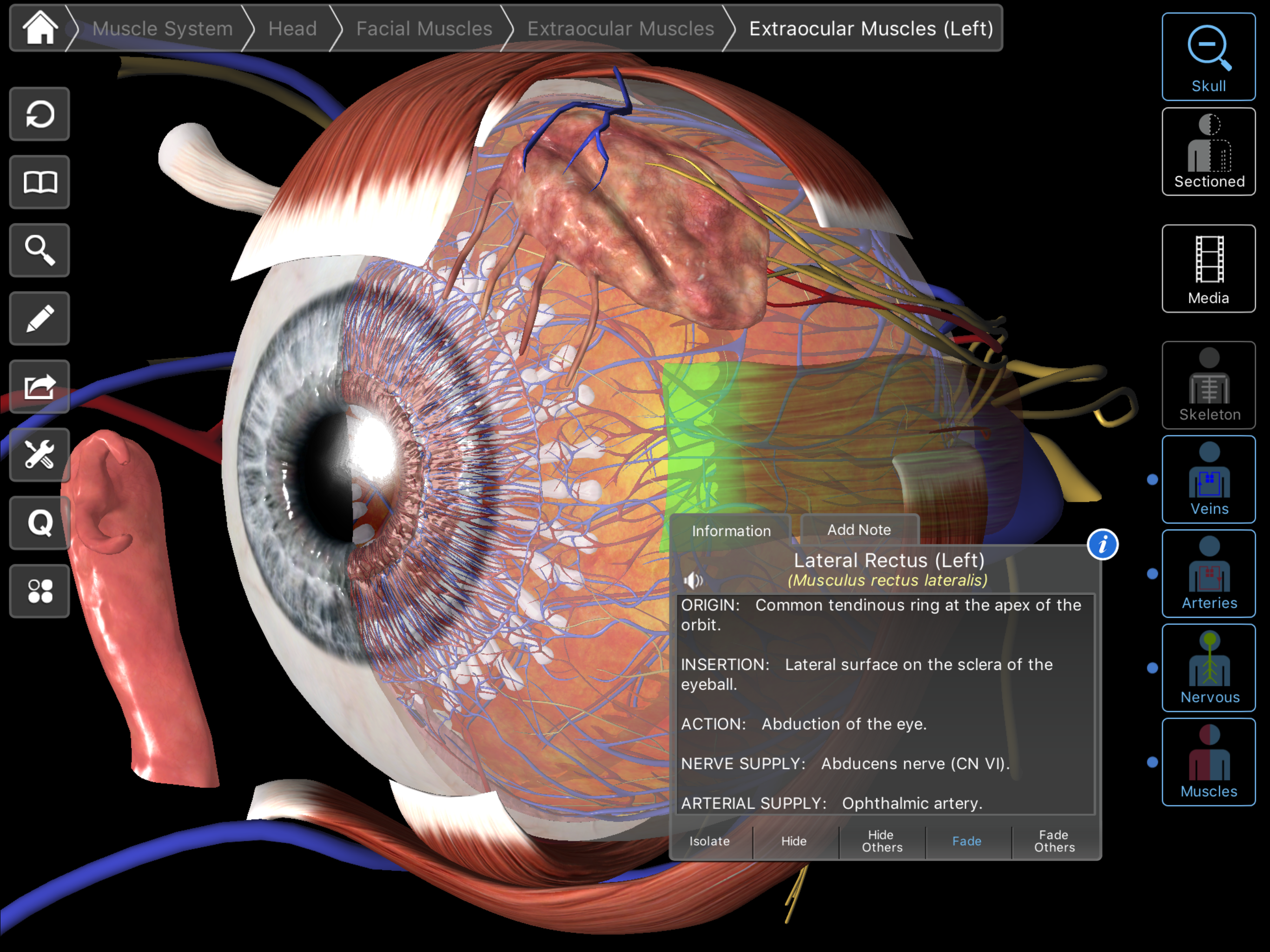Tap the share export icon

(x=40, y=386)
